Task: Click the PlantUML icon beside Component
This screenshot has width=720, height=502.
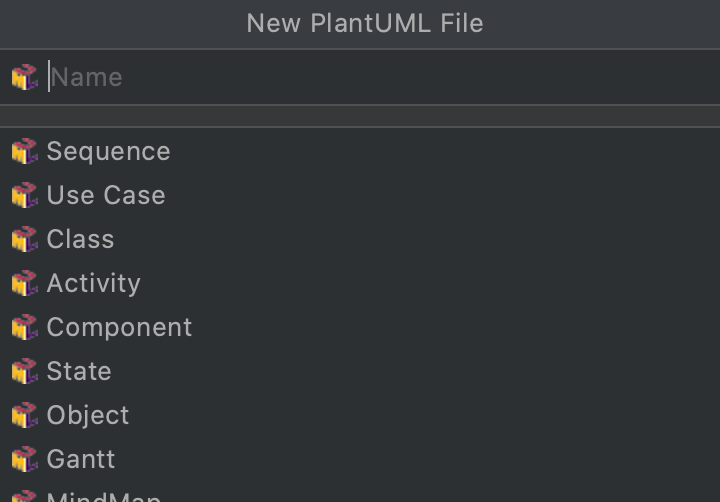Action: (x=24, y=327)
